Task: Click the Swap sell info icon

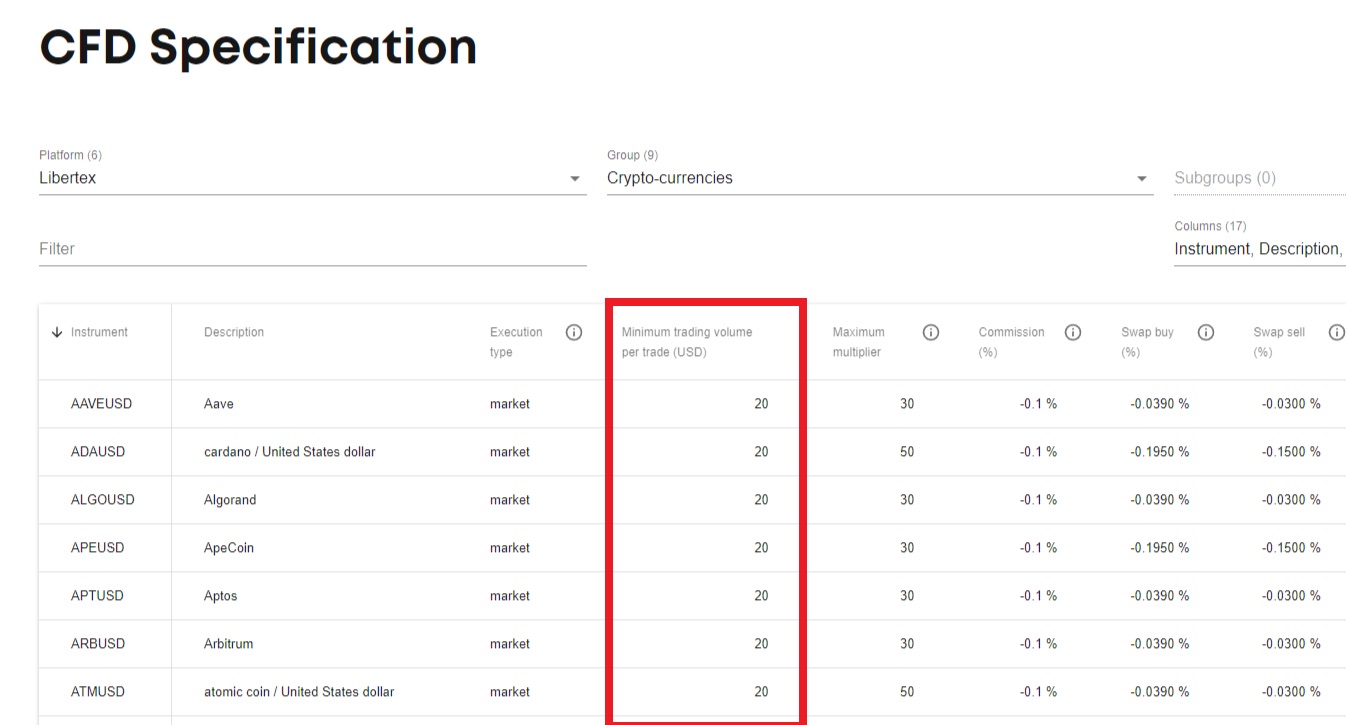Action: 1337,332
